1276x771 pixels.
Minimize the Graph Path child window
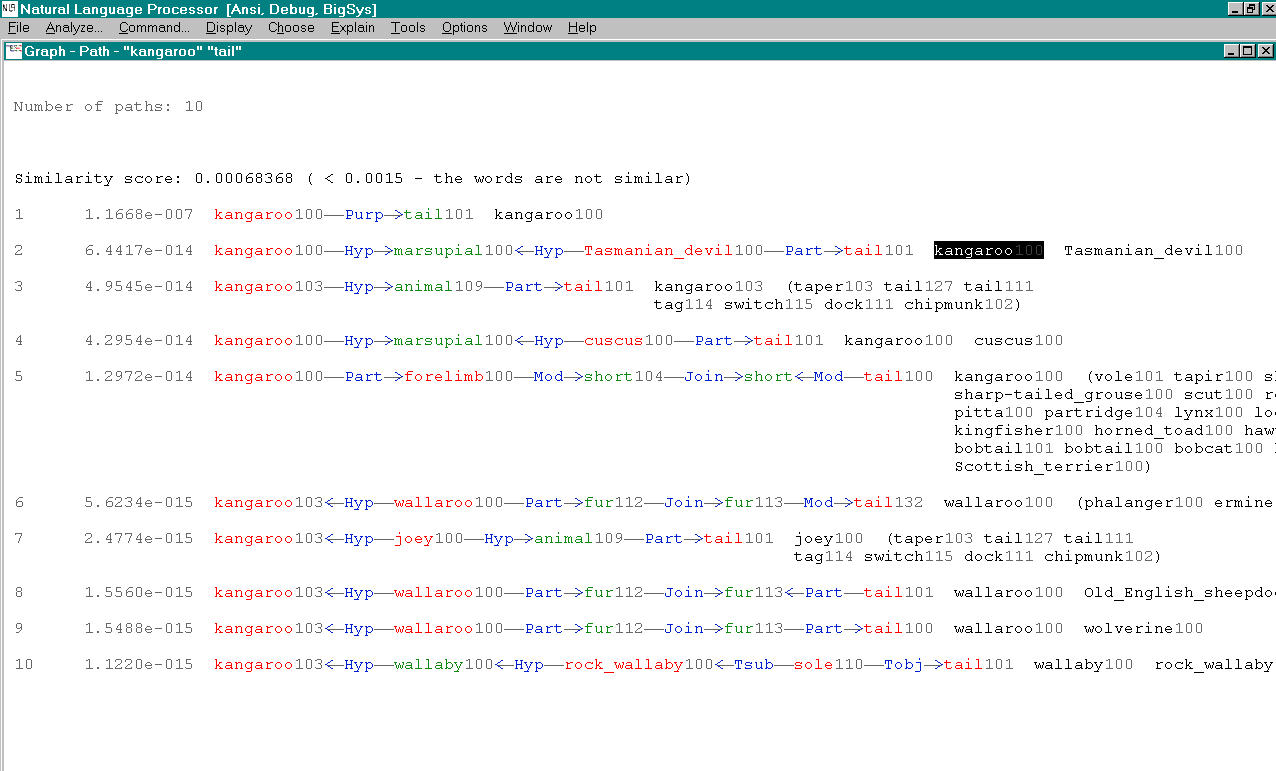point(1230,50)
